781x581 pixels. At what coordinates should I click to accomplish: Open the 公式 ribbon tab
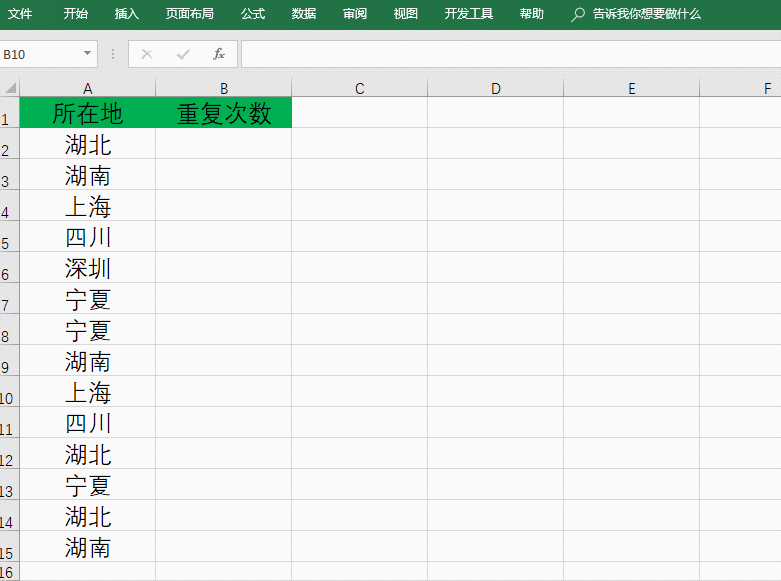click(x=253, y=13)
